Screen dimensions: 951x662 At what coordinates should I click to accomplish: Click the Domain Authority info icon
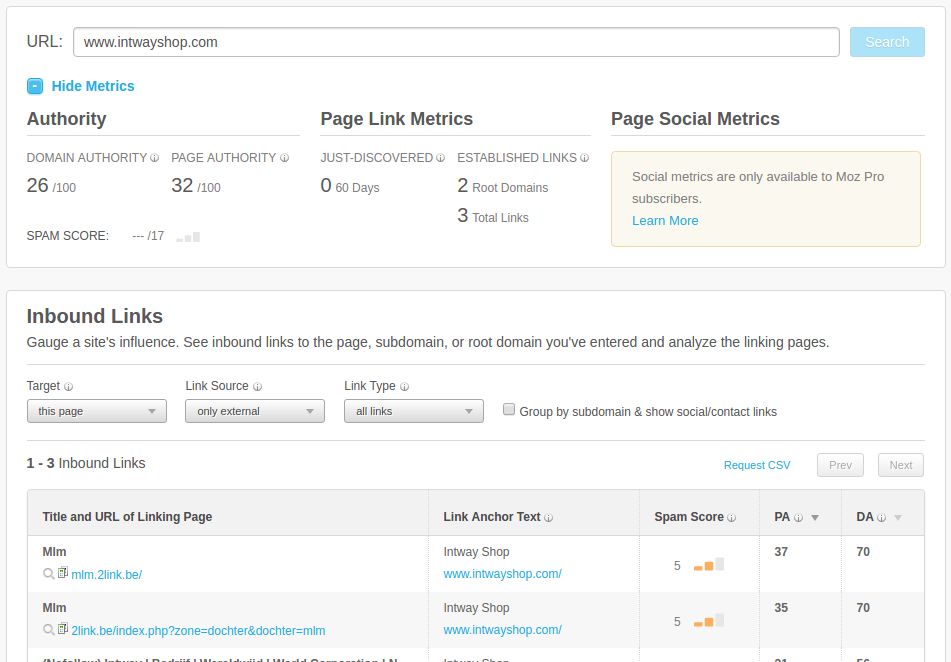click(x=155, y=158)
